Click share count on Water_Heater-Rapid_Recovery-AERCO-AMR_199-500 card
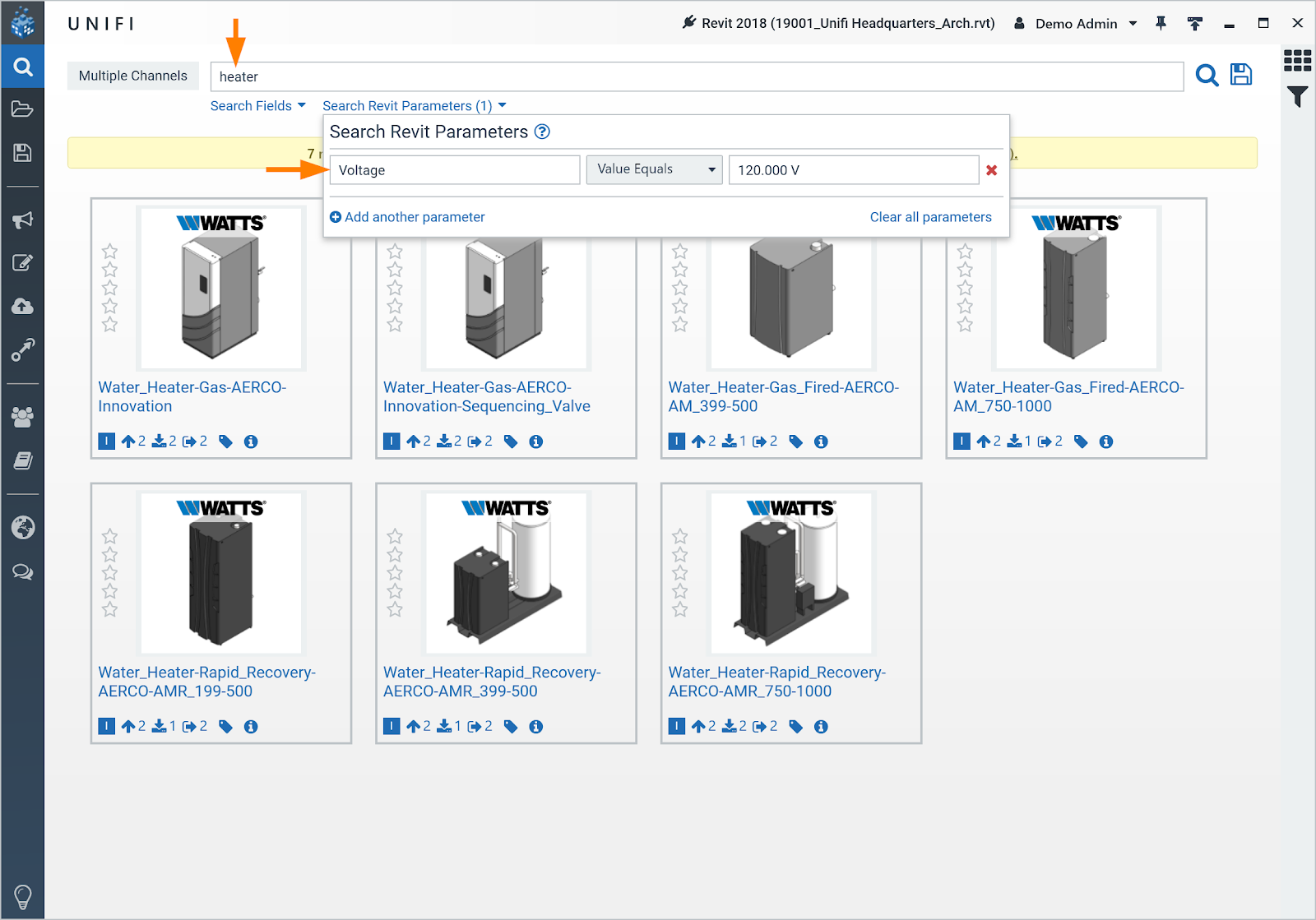This screenshot has width=1316, height=920. 195,727
